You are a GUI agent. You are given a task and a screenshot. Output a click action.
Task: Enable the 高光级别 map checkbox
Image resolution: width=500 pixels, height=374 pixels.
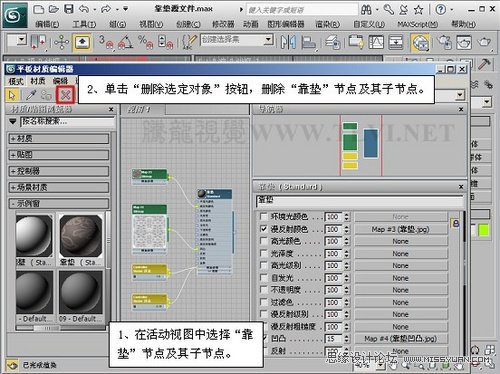[263, 265]
